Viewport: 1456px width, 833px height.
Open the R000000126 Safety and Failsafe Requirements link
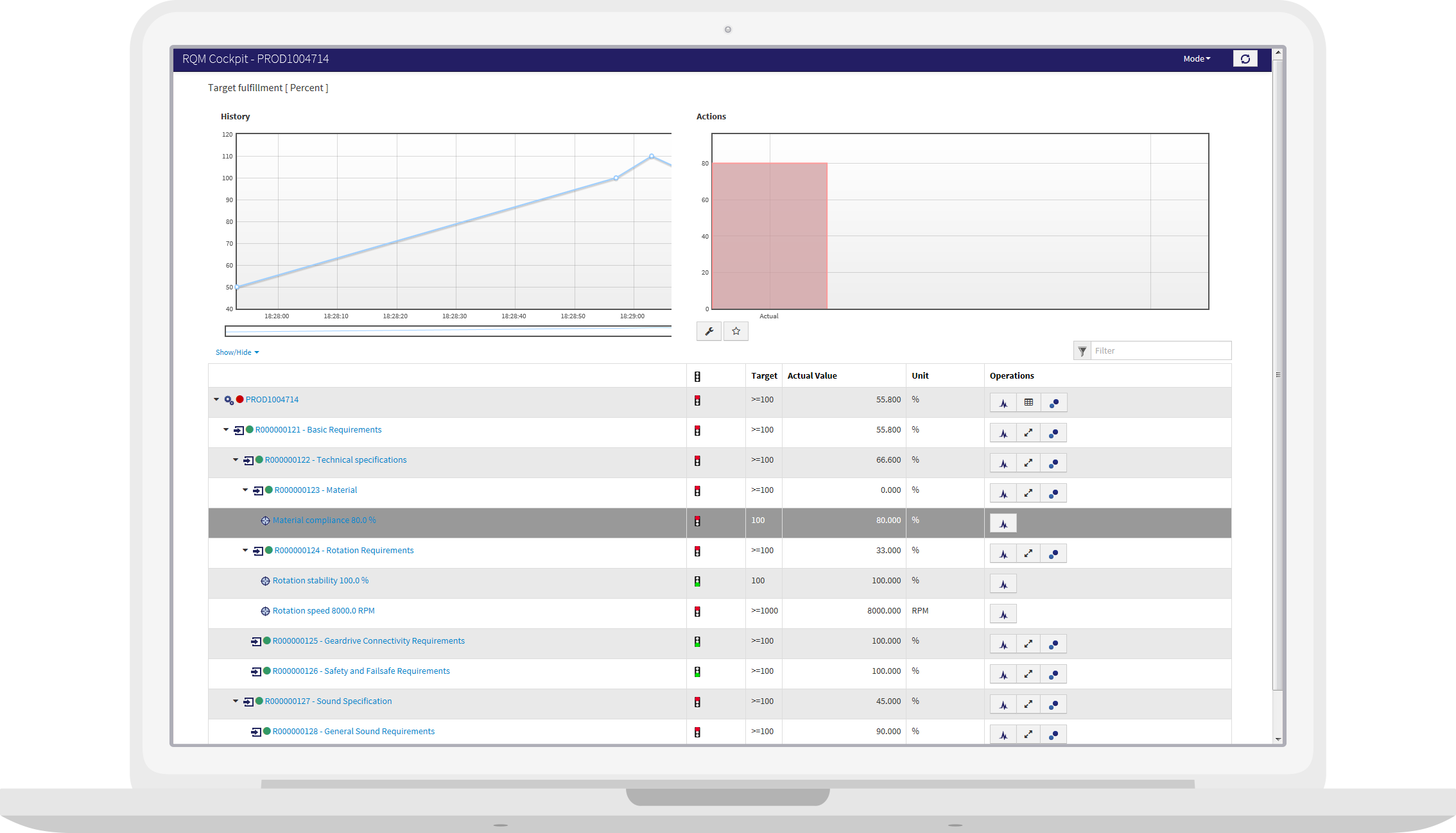point(361,671)
